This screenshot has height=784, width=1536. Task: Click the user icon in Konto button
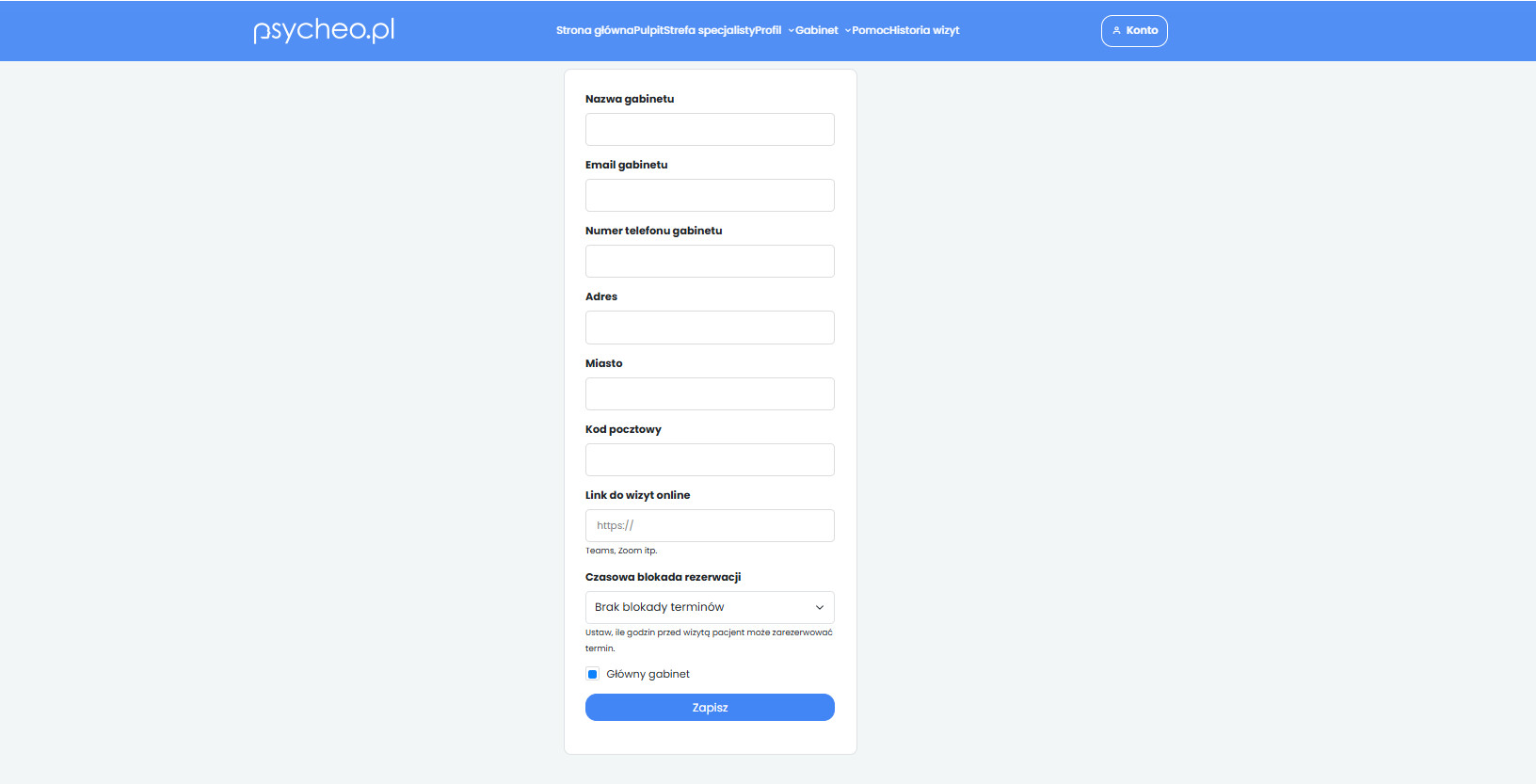[x=1116, y=30]
